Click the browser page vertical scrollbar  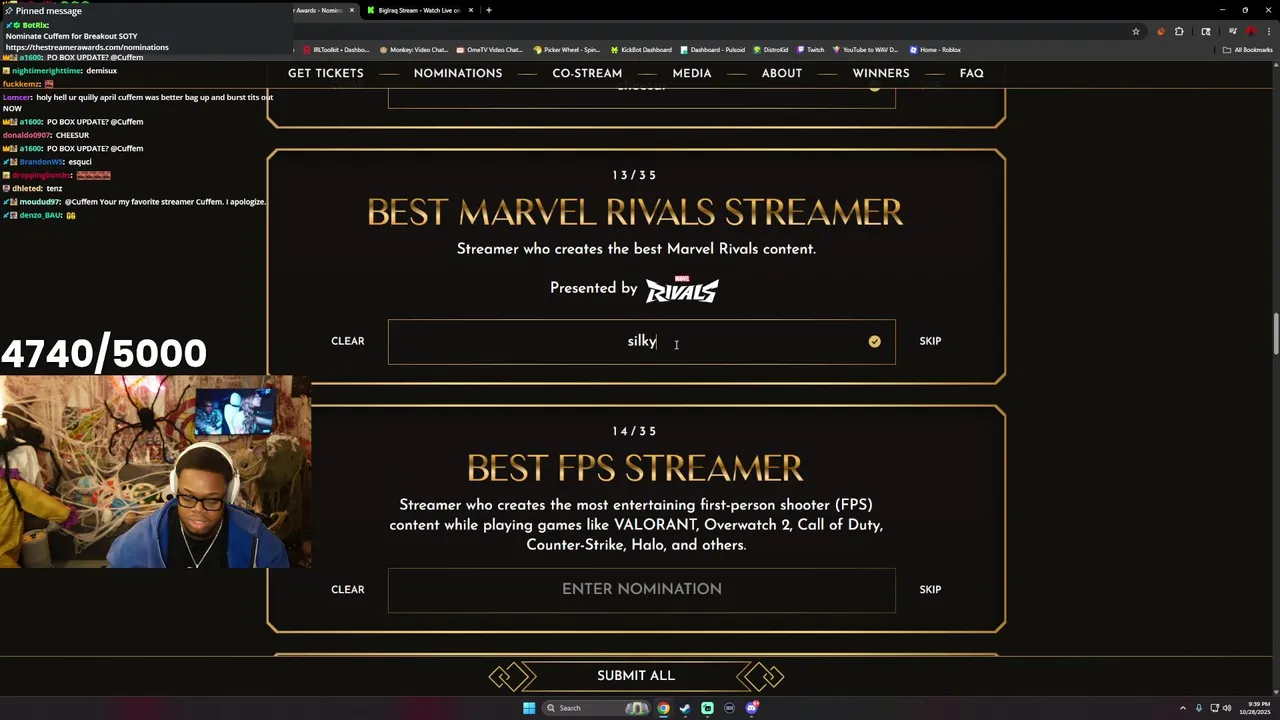click(1275, 334)
